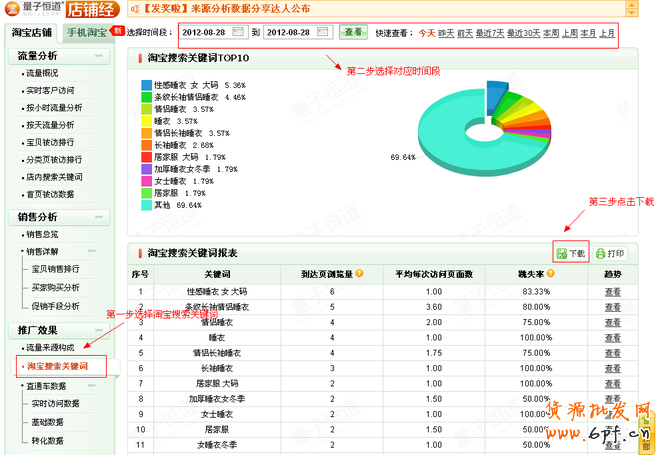Open 促销手段分析 submenu item
Image resolution: width=660 pixels, height=455 pixels.
56,306
